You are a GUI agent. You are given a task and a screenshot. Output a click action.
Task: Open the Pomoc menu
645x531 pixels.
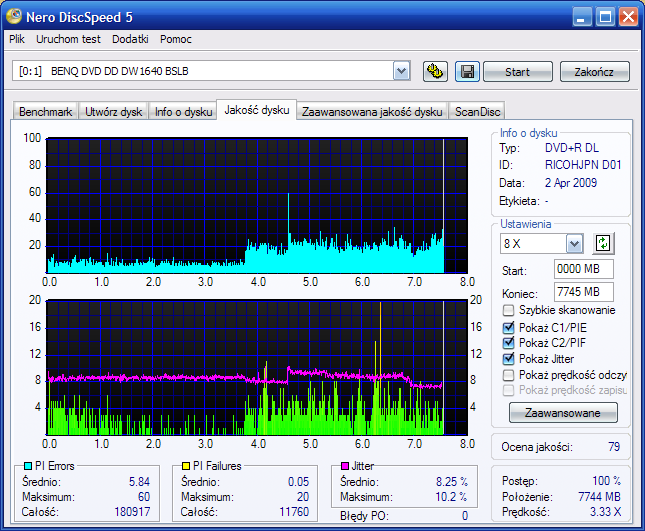pos(176,39)
